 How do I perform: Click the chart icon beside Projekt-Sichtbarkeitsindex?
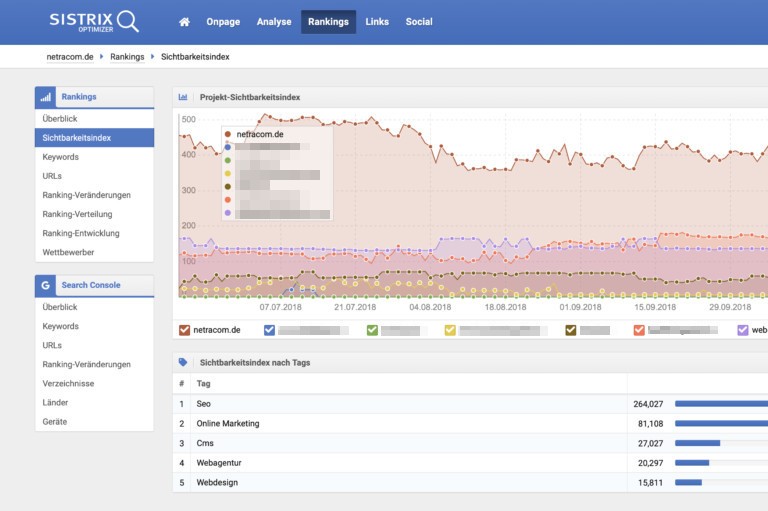[183, 97]
